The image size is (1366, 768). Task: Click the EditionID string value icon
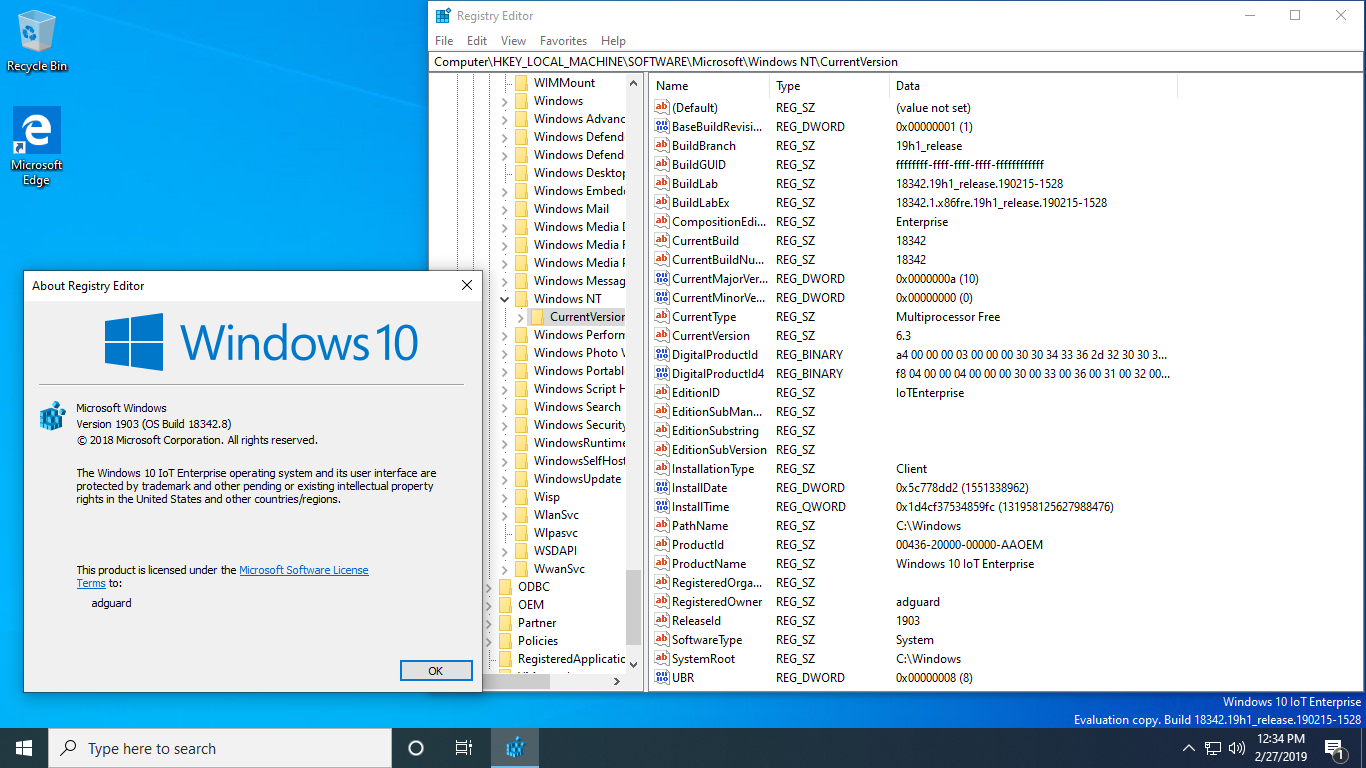[662, 393]
